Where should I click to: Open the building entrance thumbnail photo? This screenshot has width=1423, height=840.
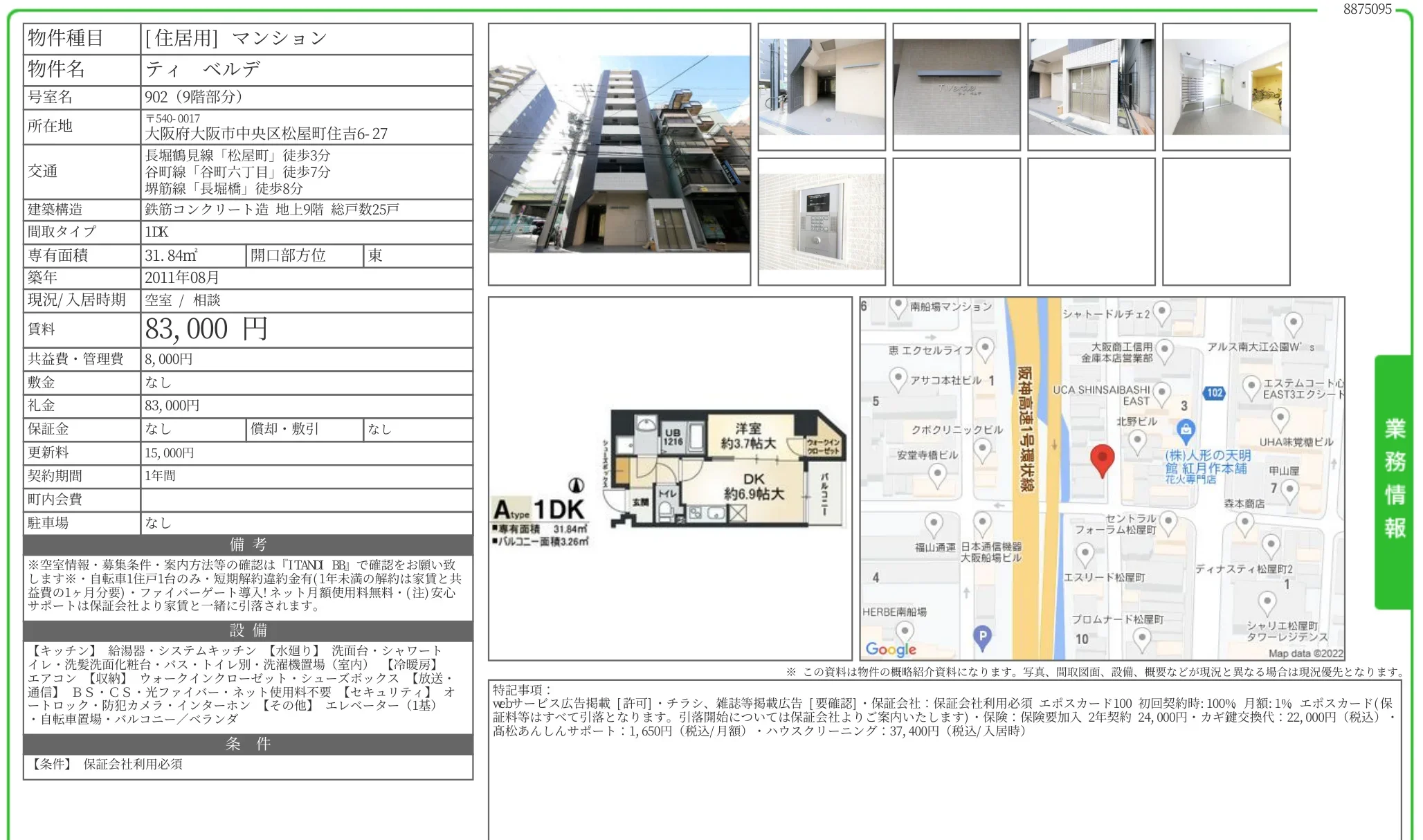[x=822, y=86]
